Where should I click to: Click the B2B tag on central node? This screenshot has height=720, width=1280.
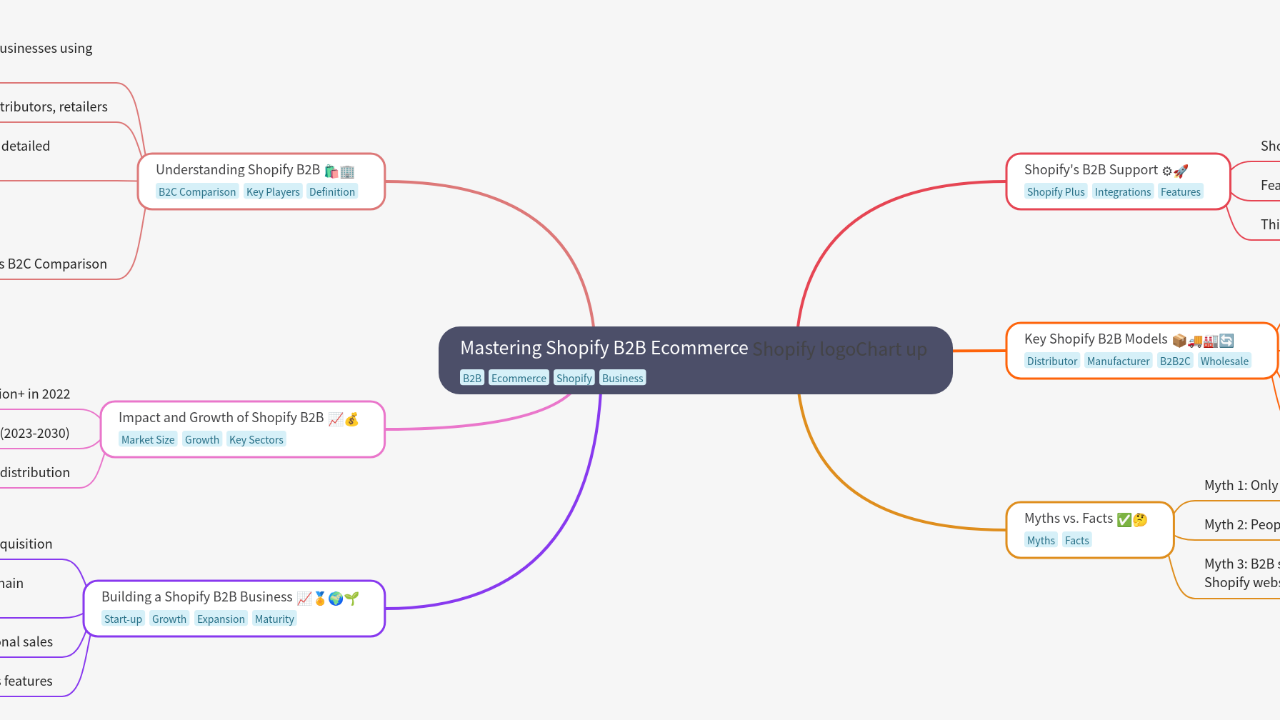[x=472, y=378]
